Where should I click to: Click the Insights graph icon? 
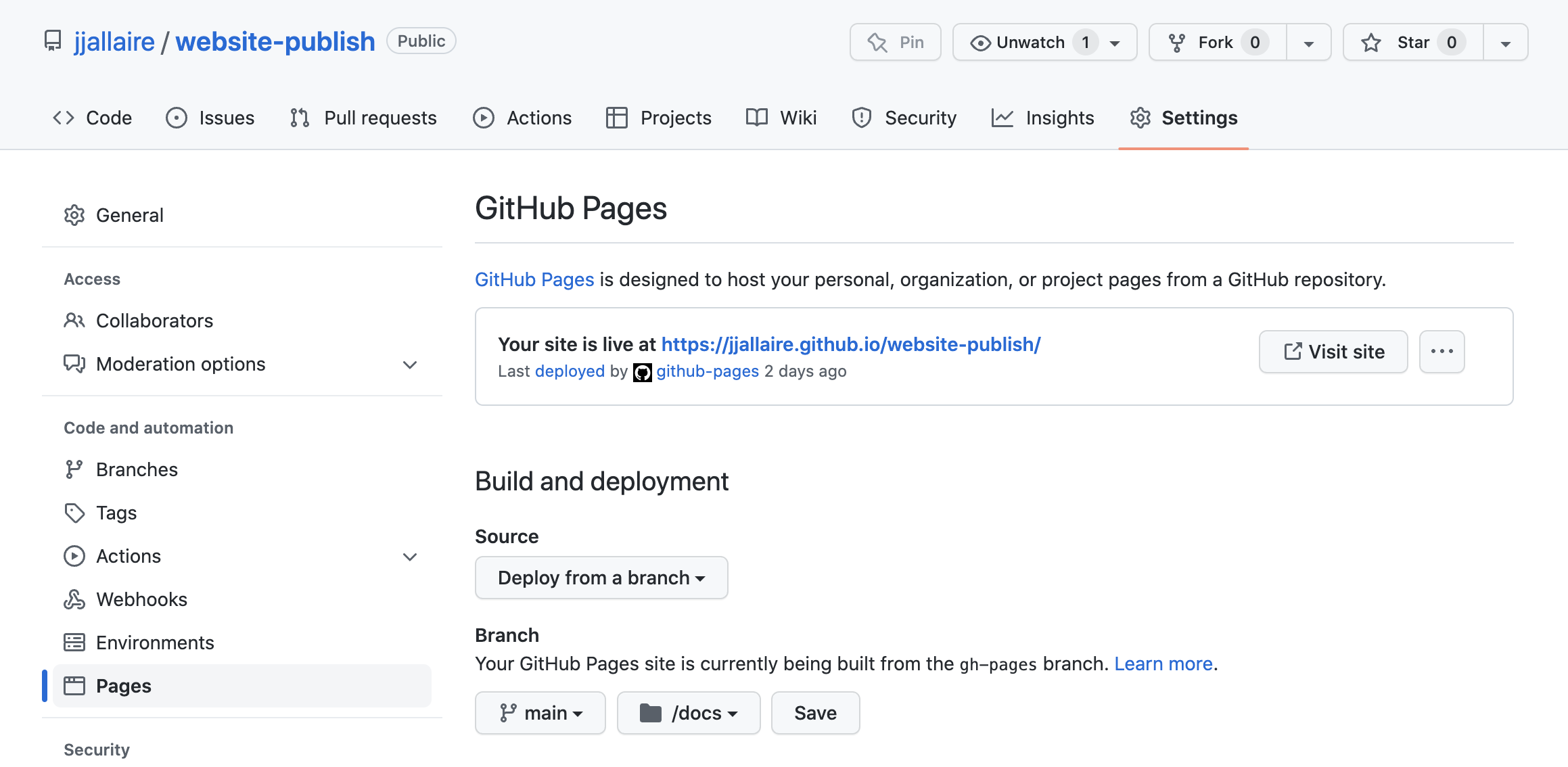coord(1004,117)
